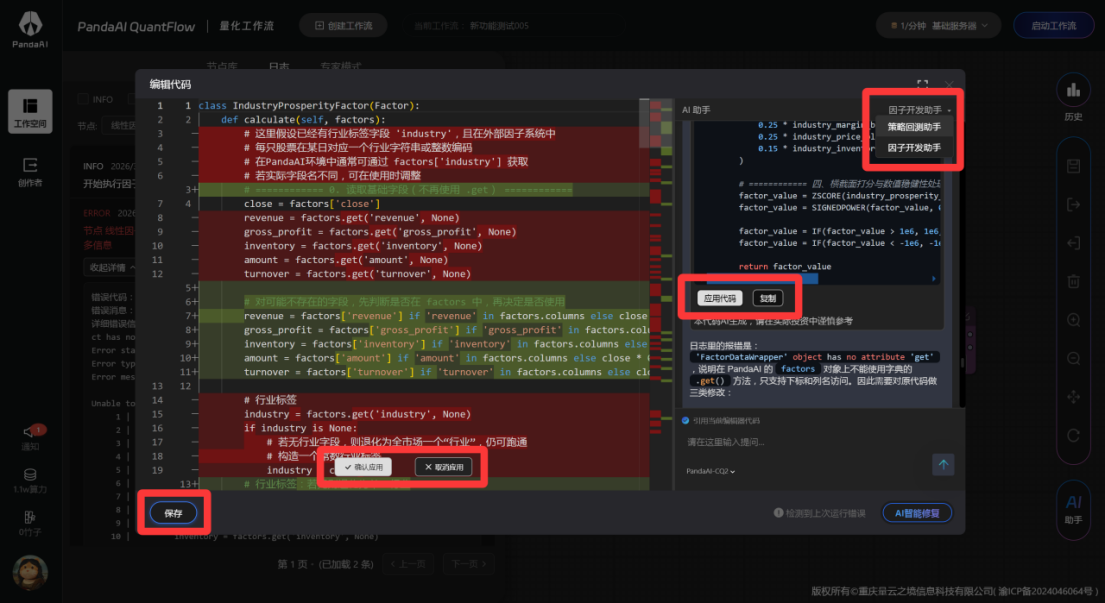
Task: Click the 量化工作流 header text
Action: [x=246, y=25]
